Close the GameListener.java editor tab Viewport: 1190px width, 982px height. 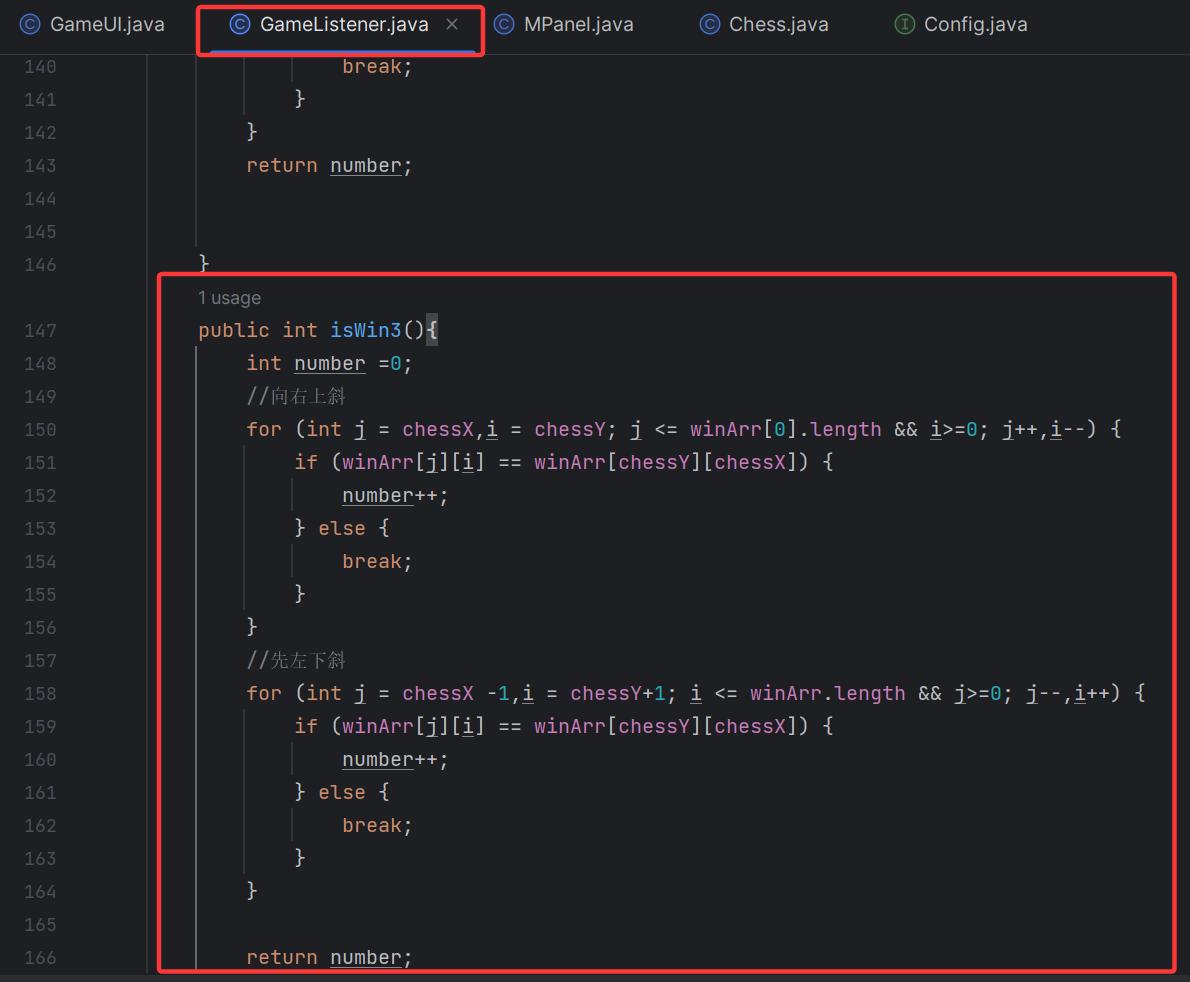[451, 24]
